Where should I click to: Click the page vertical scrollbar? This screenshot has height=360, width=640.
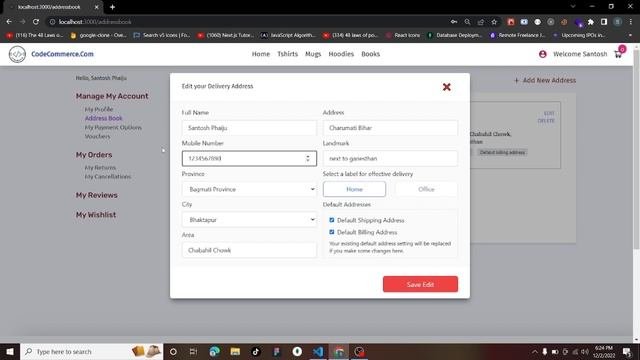pos(636,149)
